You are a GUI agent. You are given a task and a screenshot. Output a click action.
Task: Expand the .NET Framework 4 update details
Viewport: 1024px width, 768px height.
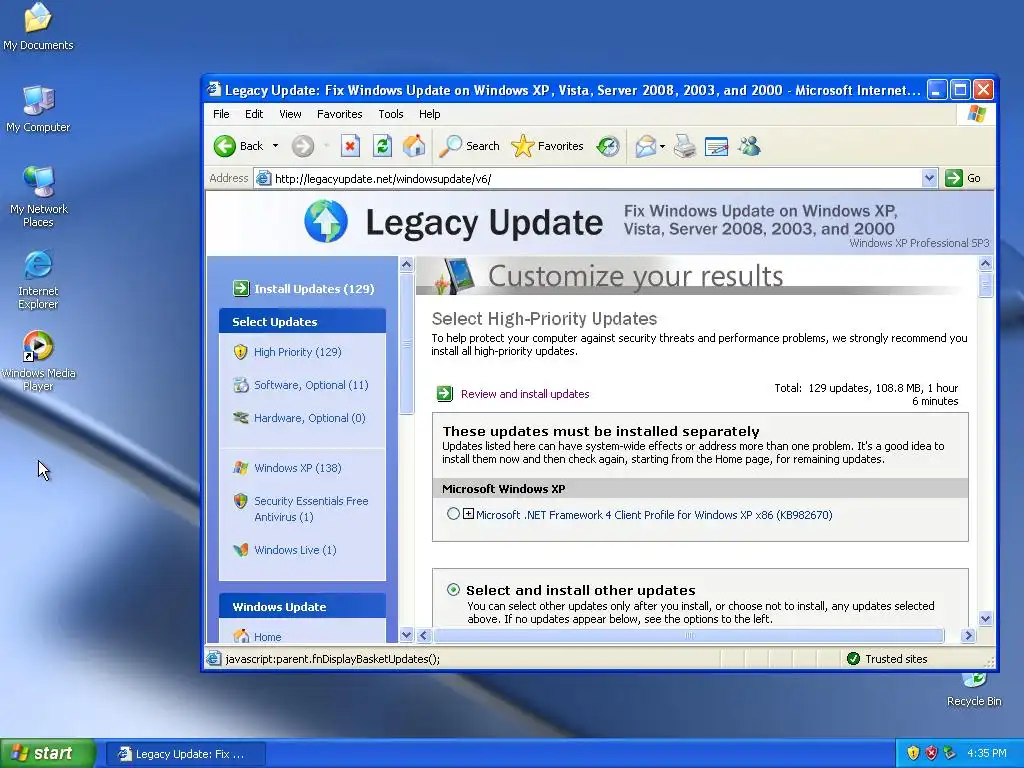click(x=468, y=514)
